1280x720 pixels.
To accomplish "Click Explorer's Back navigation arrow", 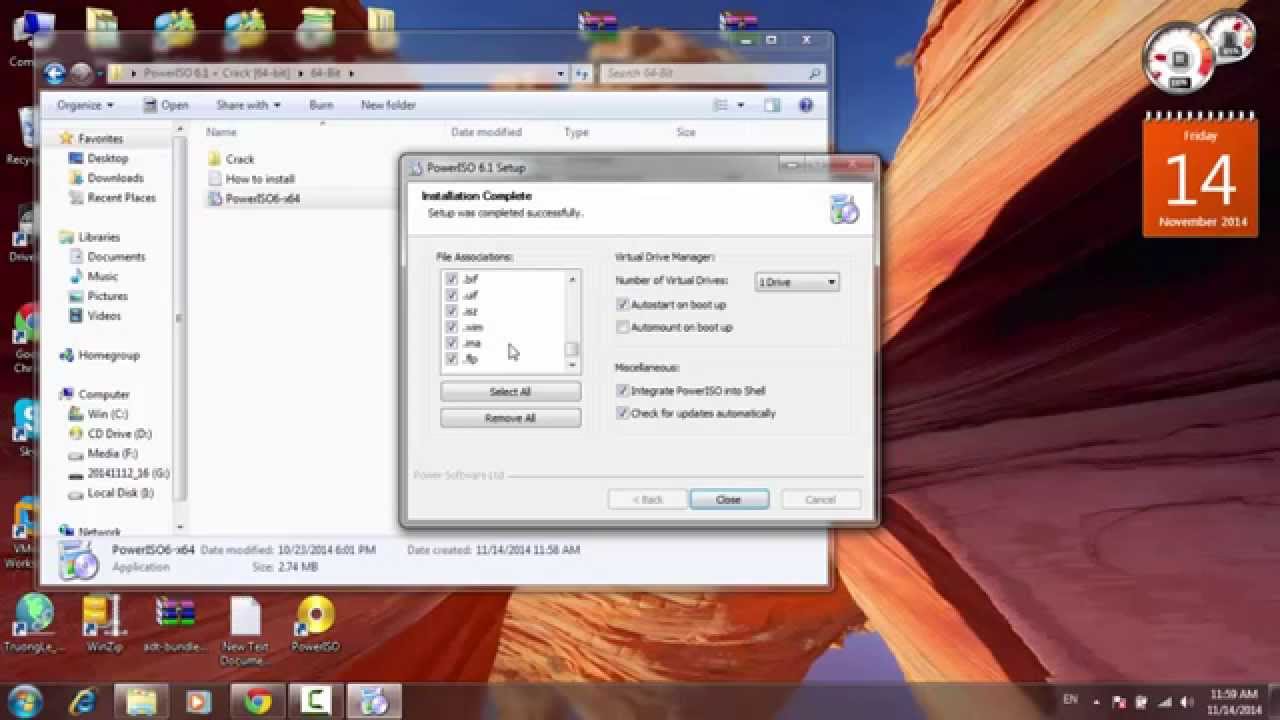I will pos(55,73).
